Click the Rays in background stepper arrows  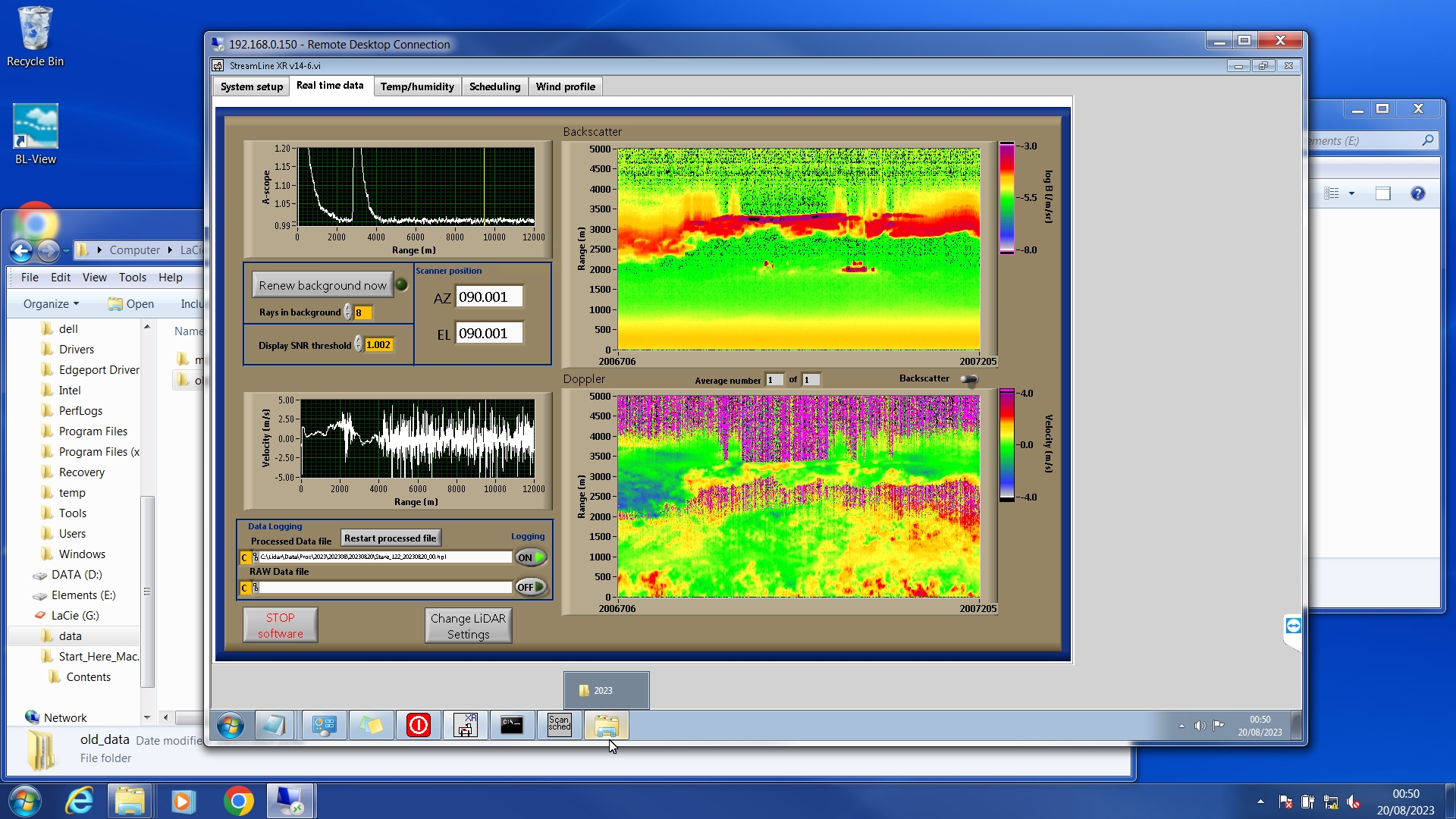tap(347, 312)
